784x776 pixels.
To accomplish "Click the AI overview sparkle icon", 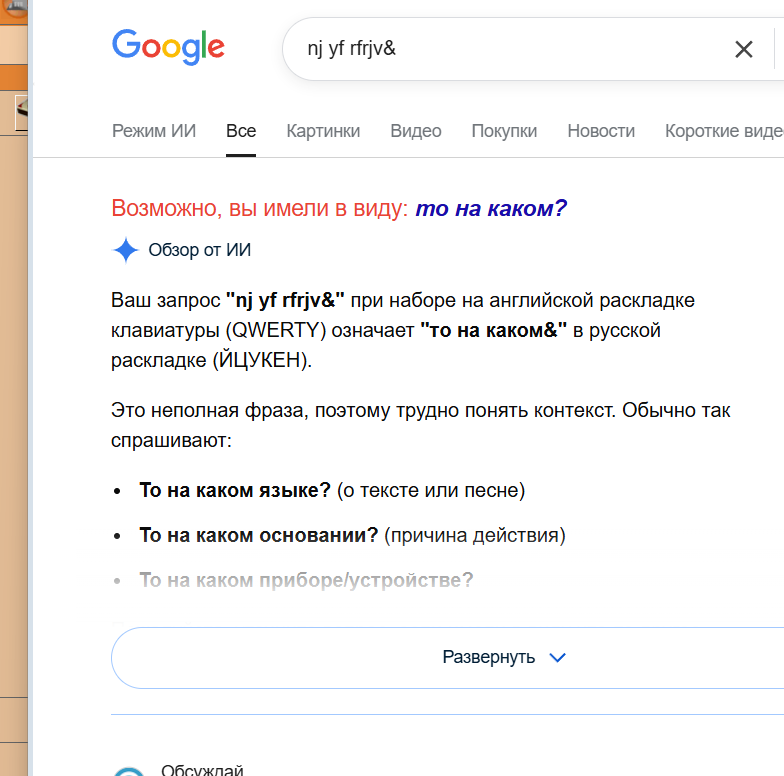I will coord(126,250).
